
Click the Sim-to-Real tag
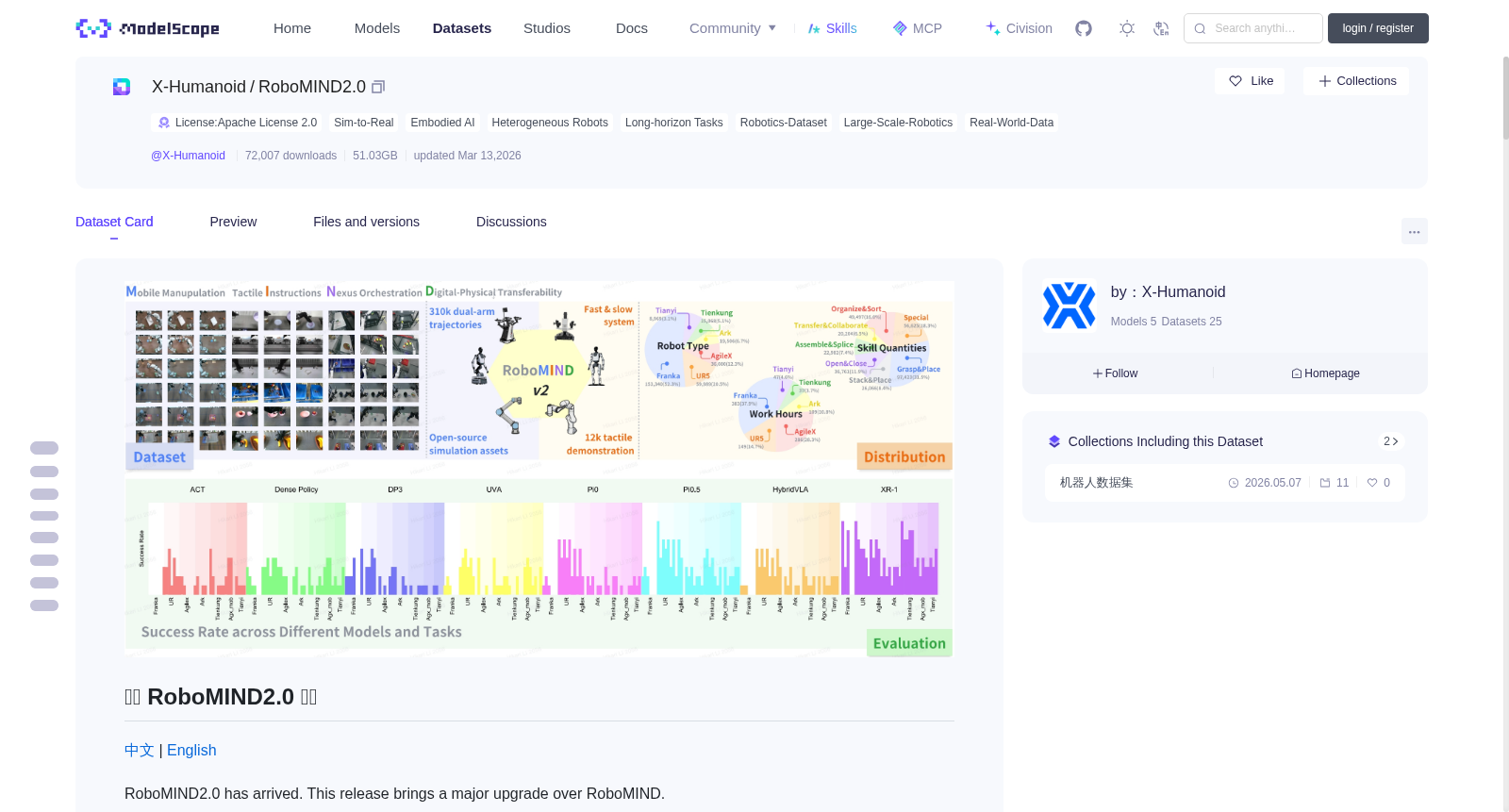(x=363, y=123)
